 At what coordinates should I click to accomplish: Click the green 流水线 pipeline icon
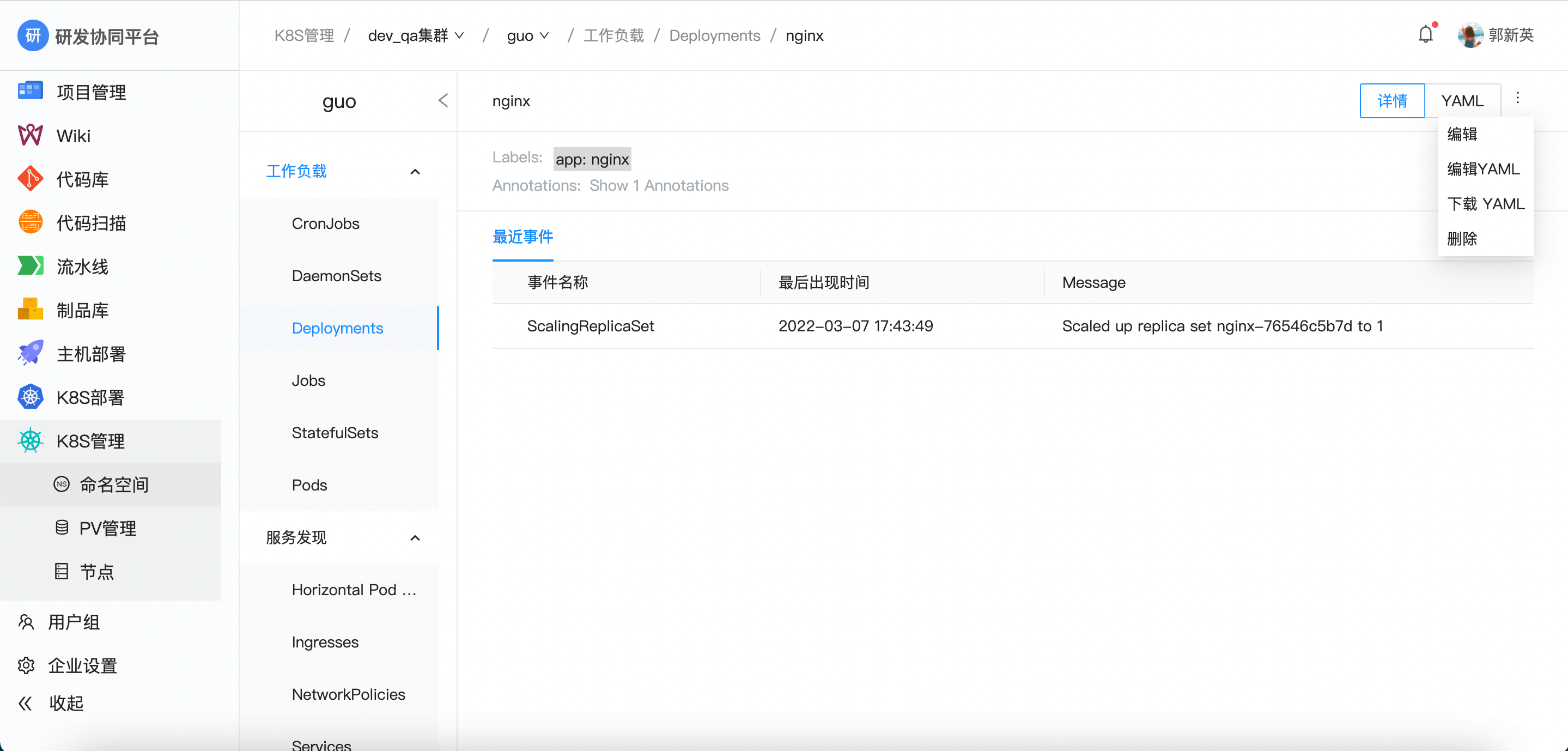(30, 266)
